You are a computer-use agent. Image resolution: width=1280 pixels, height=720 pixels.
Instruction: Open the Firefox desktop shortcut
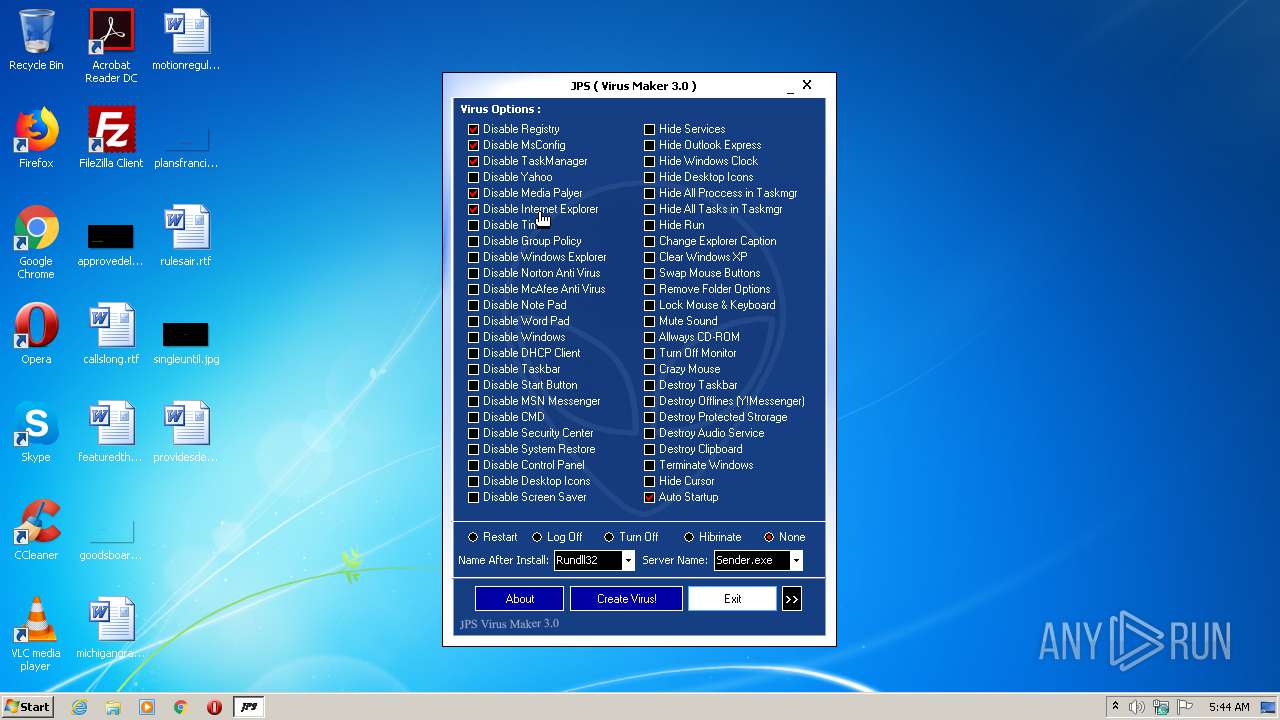click(36, 138)
